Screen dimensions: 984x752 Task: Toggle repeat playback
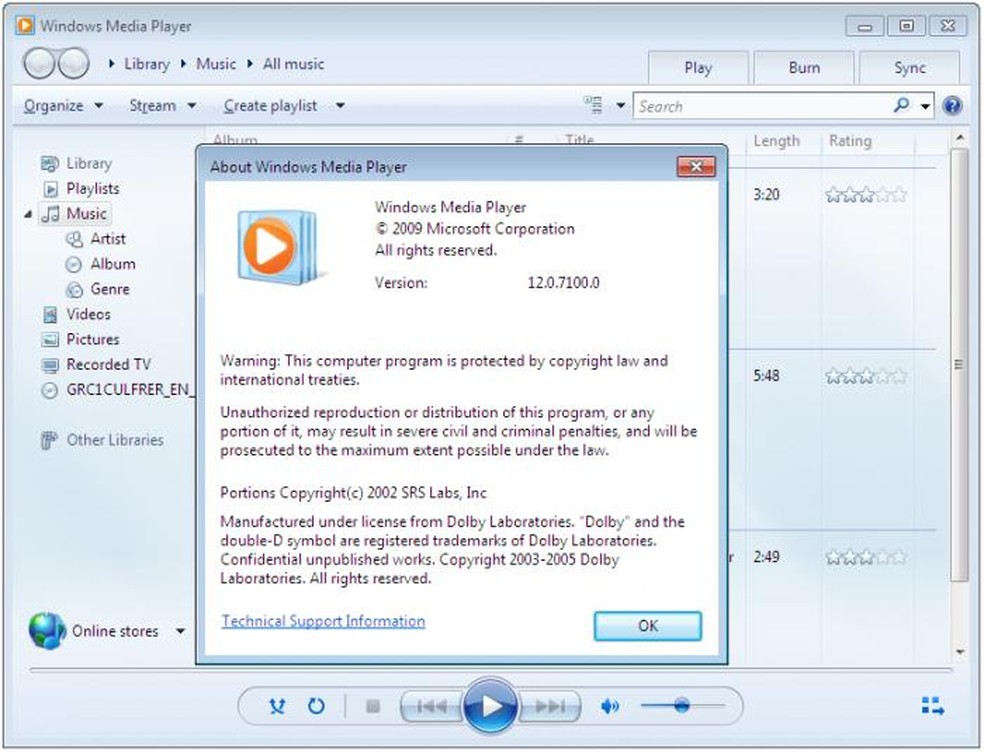point(317,706)
